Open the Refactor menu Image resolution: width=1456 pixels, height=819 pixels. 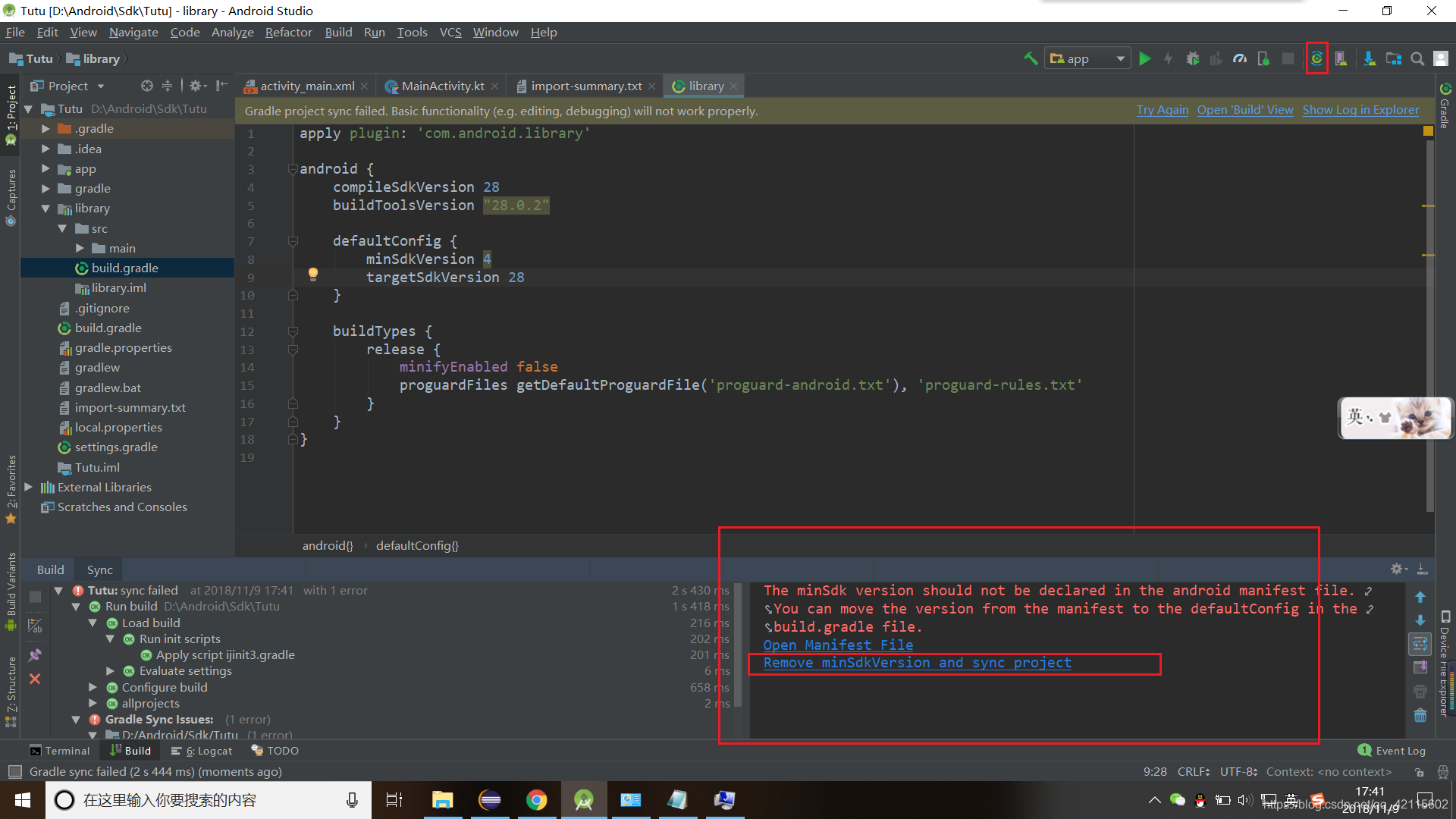(288, 32)
